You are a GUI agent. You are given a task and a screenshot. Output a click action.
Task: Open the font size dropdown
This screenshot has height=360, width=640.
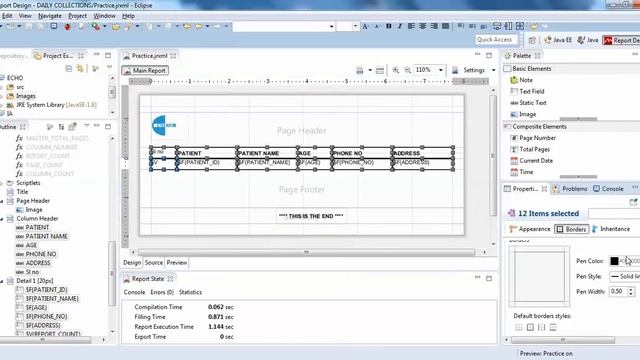point(356,27)
